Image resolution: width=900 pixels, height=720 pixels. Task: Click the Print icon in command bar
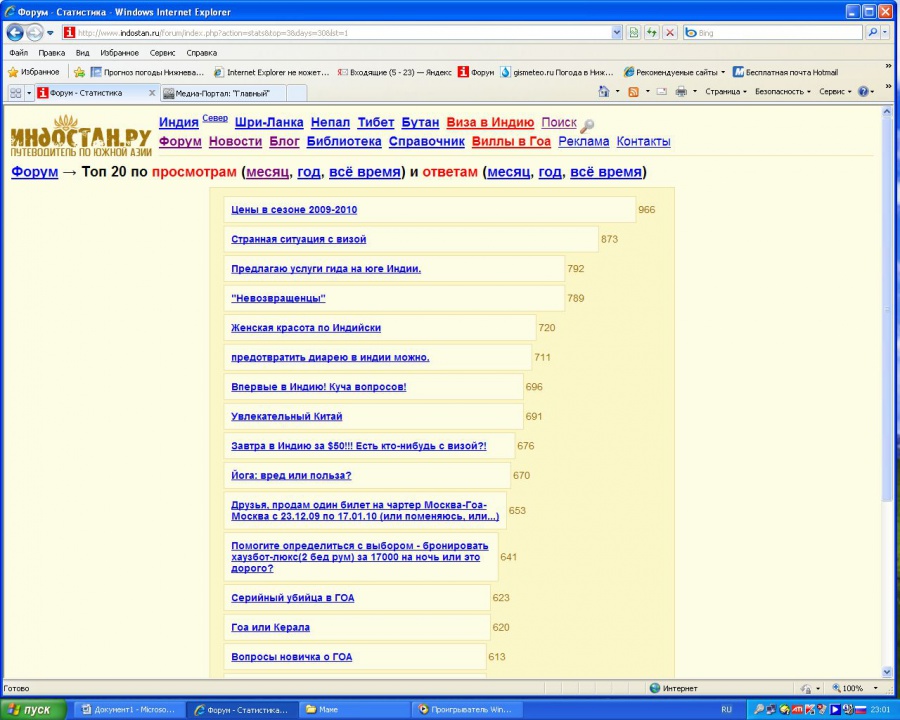click(680, 92)
